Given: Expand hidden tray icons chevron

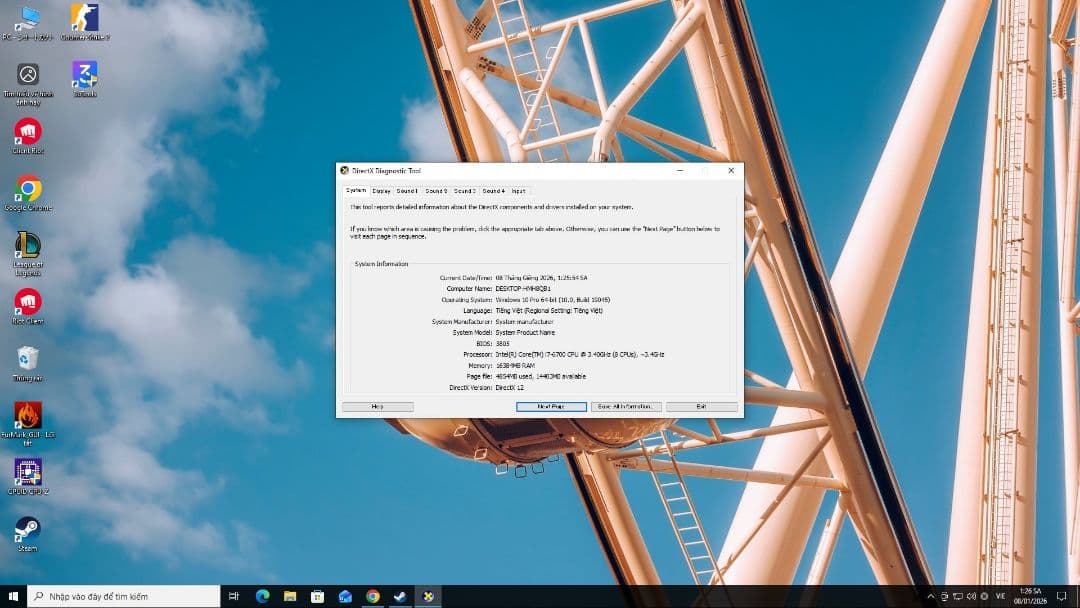Looking at the screenshot, I should (x=931, y=596).
